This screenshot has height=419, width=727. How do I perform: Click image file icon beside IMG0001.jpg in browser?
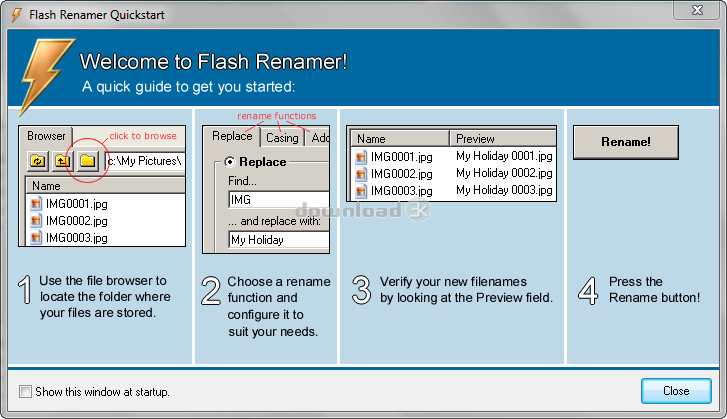pyautogui.click(x=36, y=203)
